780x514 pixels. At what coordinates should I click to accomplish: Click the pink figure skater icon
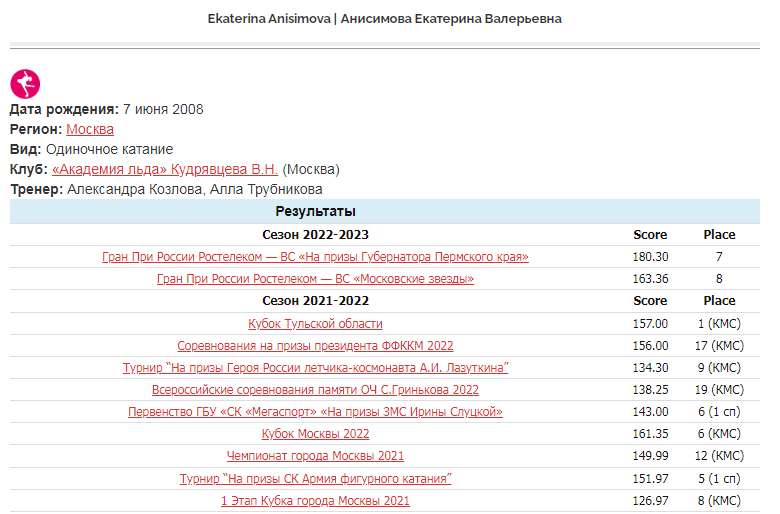25,84
